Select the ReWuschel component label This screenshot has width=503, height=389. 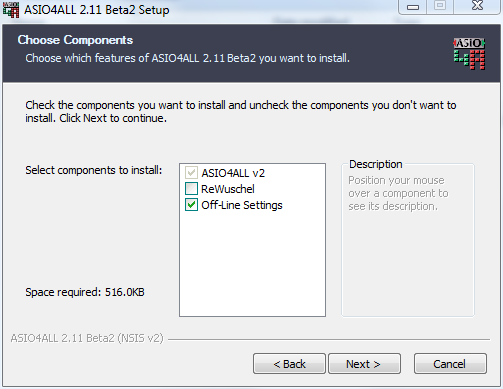click(x=228, y=189)
